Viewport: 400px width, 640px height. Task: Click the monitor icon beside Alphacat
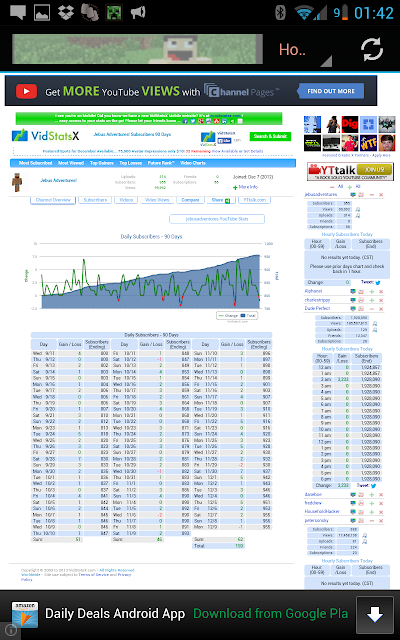click(x=353, y=292)
